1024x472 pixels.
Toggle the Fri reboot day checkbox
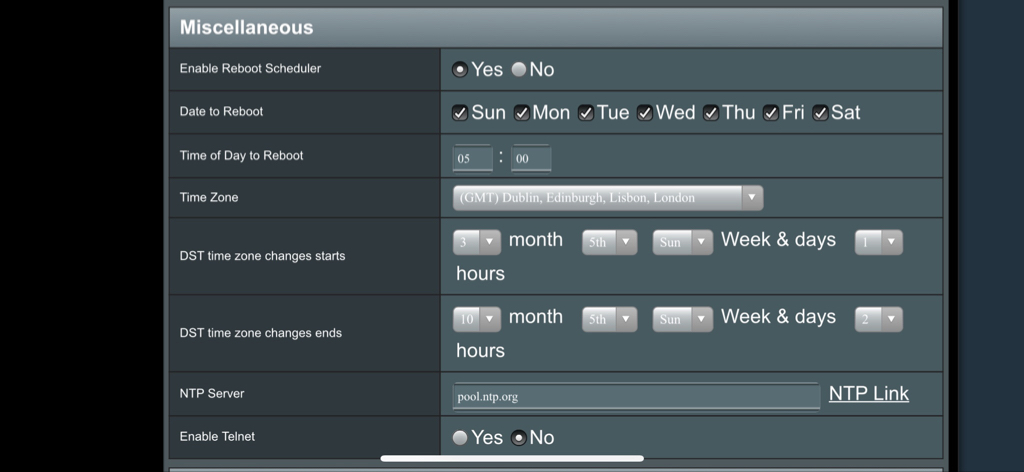pos(771,113)
